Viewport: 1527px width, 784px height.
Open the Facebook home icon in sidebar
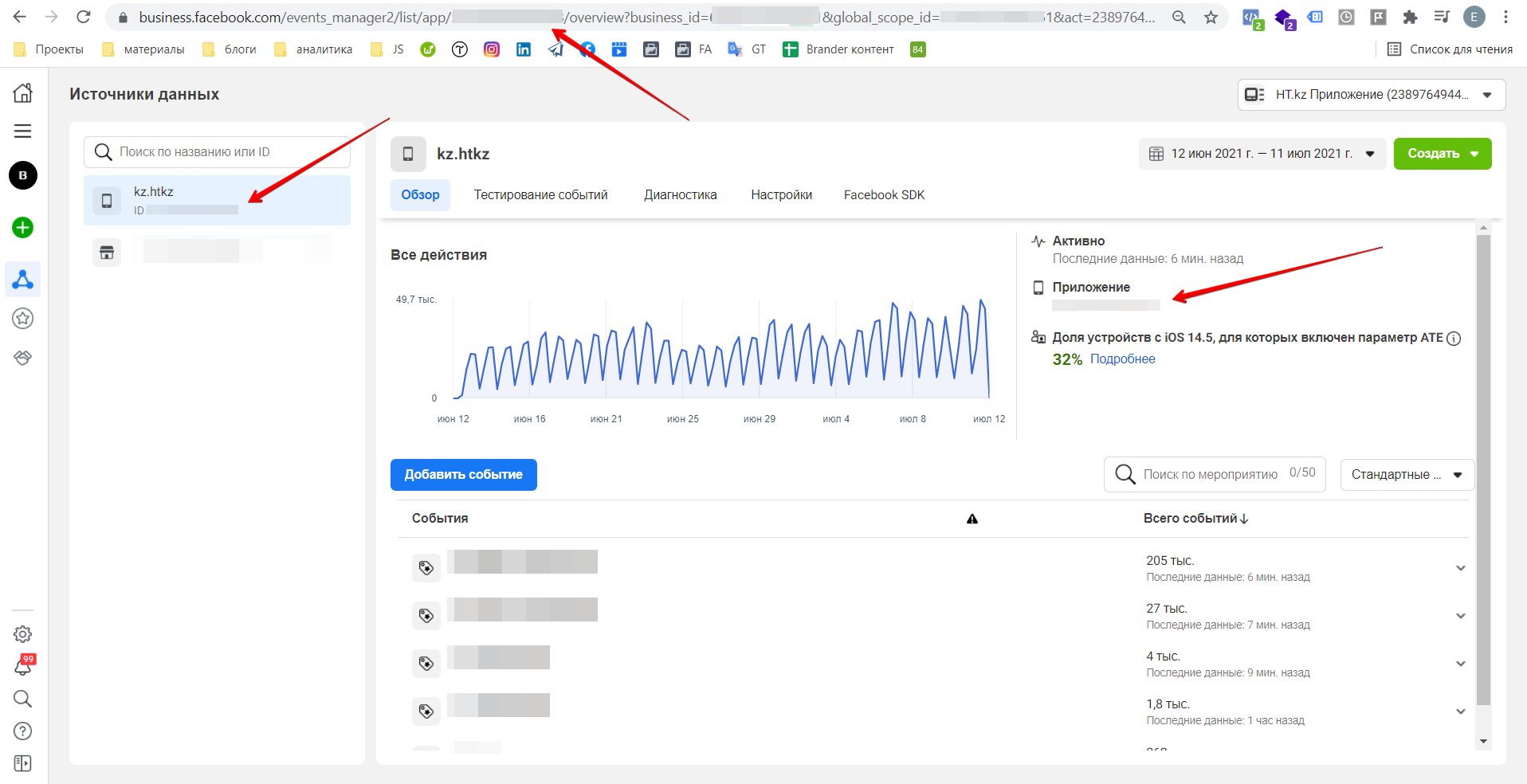[x=22, y=93]
